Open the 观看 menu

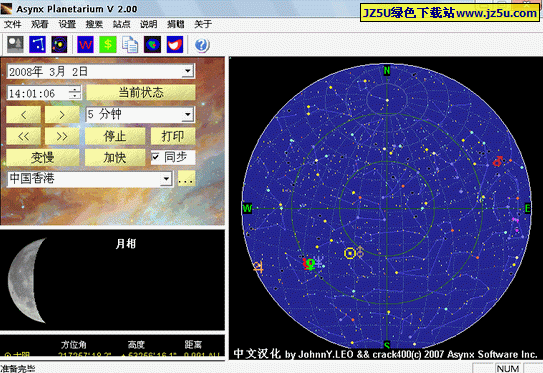click(40, 24)
